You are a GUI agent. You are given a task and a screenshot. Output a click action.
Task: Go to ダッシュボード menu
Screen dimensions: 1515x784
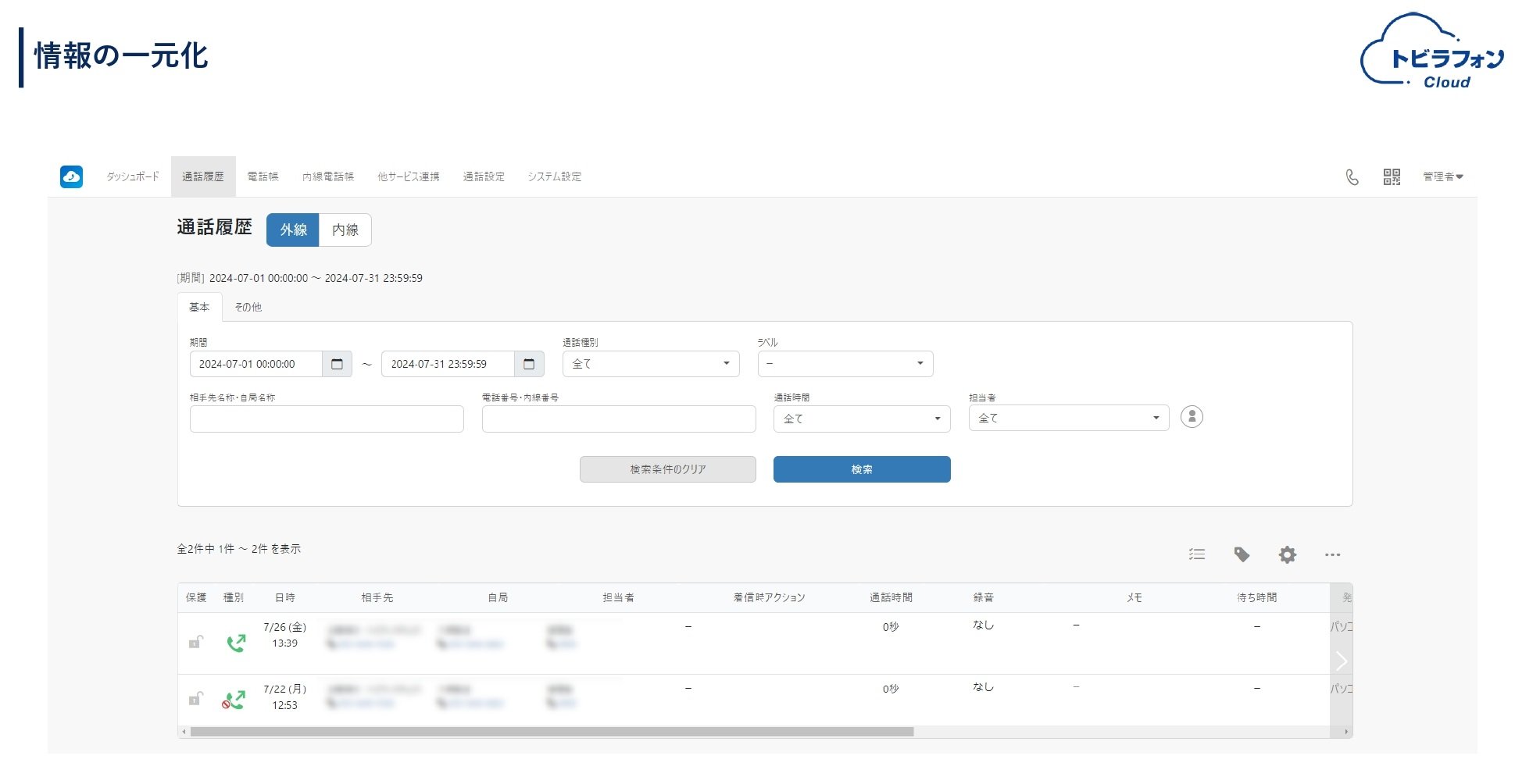[x=133, y=176]
